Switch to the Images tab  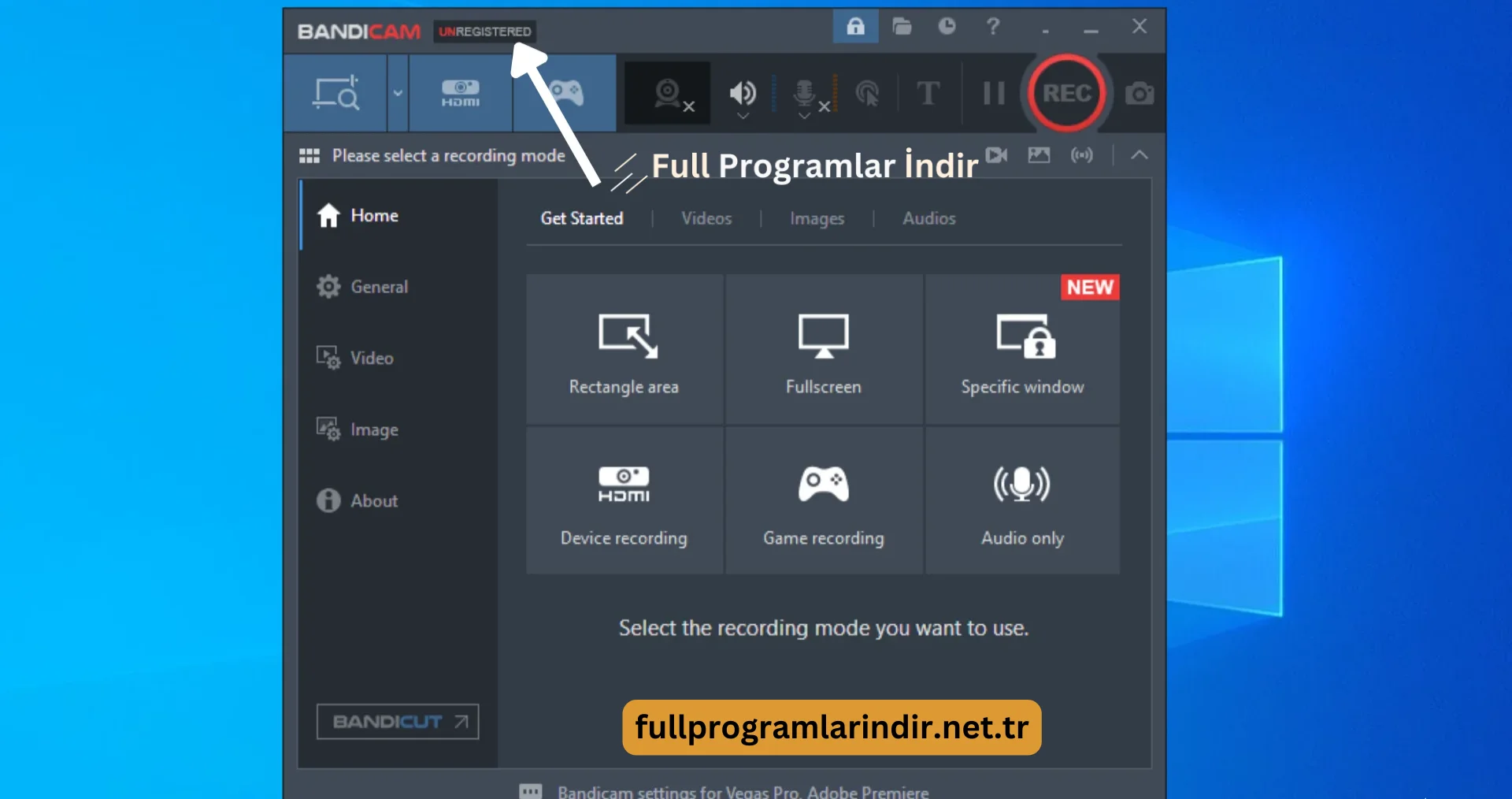(817, 218)
